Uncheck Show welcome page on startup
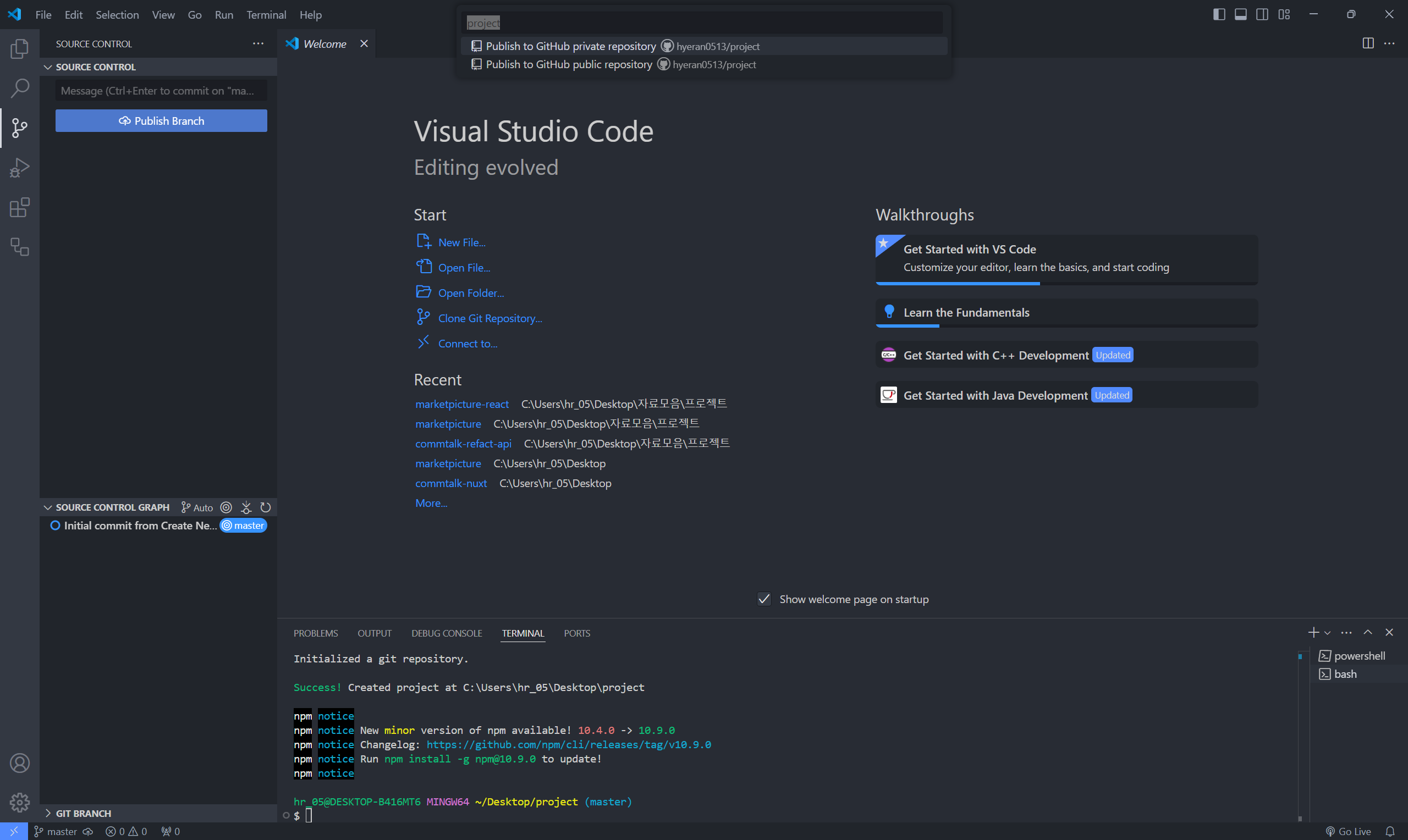The image size is (1408, 840). coord(764,599)
